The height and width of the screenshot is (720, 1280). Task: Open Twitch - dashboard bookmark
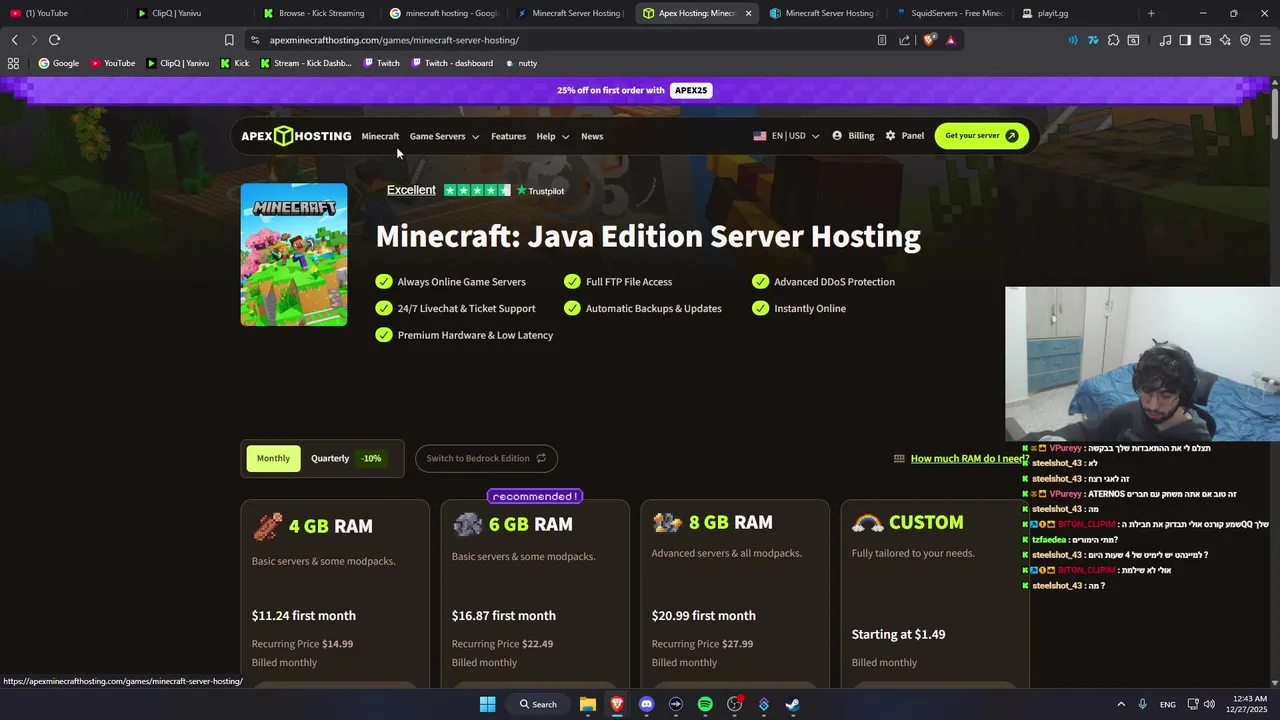[x=451, y=63]
